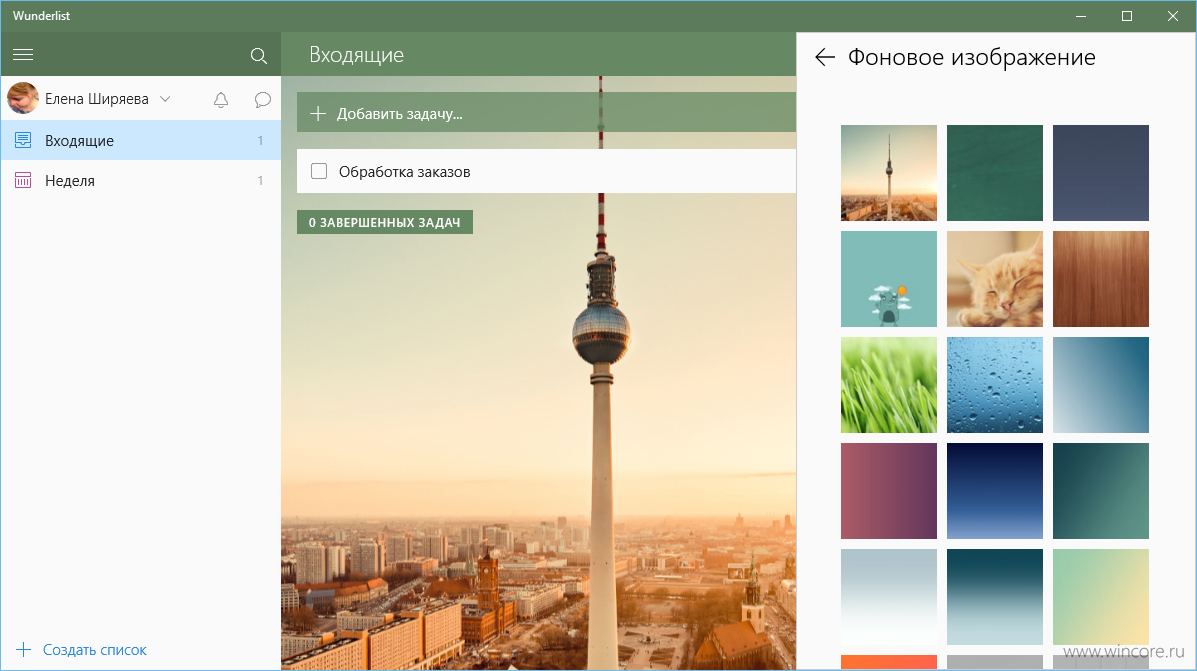
Task: Open conversations via the speech bubble icon
Action: coord(263,99)
